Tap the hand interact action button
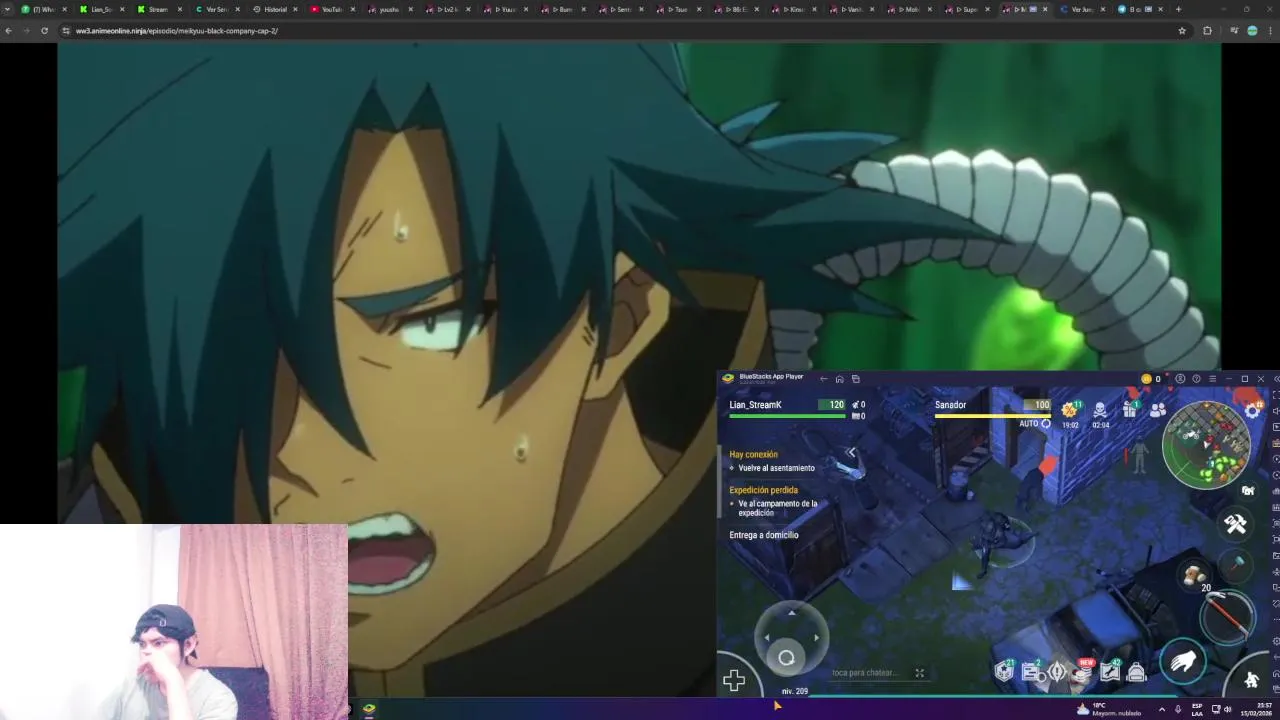This screenshot has width=1280, height=720. (1183, 662)
